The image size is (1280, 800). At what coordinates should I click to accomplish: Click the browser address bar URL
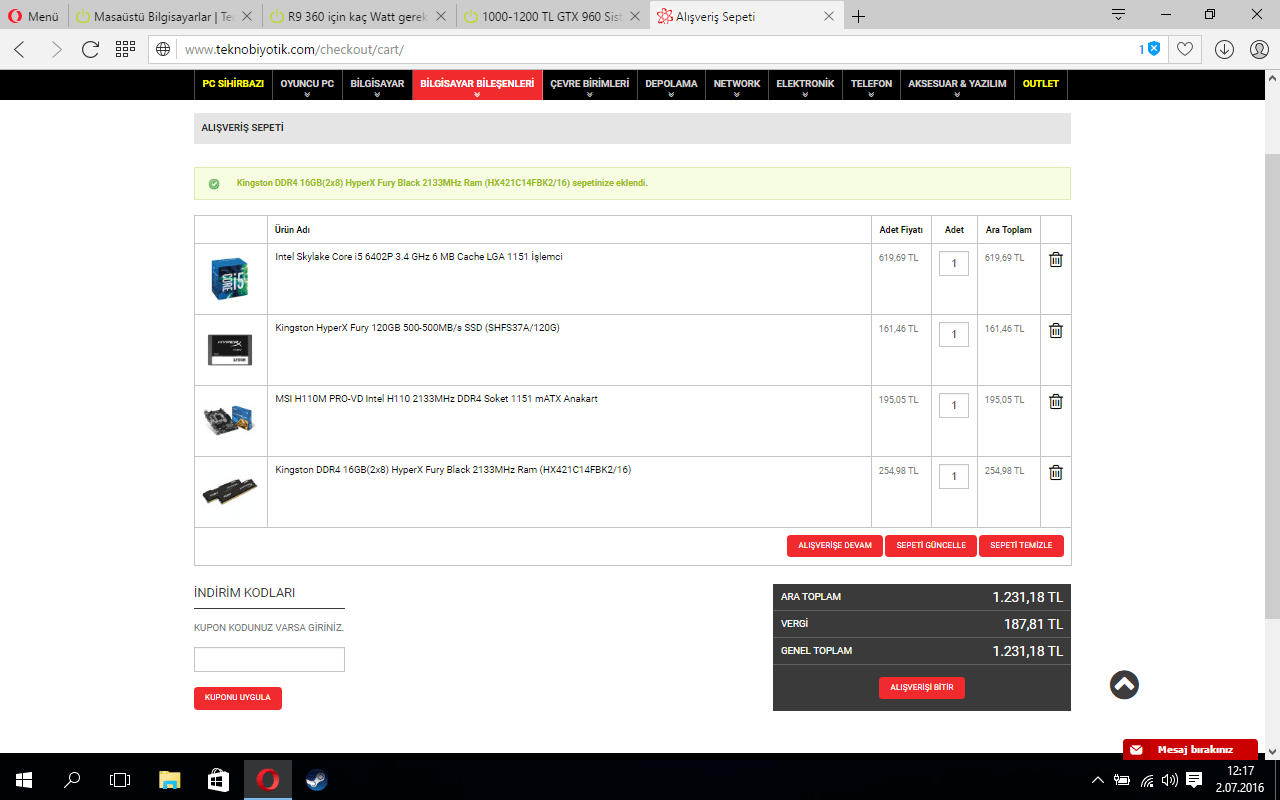[x=295, y=49]
